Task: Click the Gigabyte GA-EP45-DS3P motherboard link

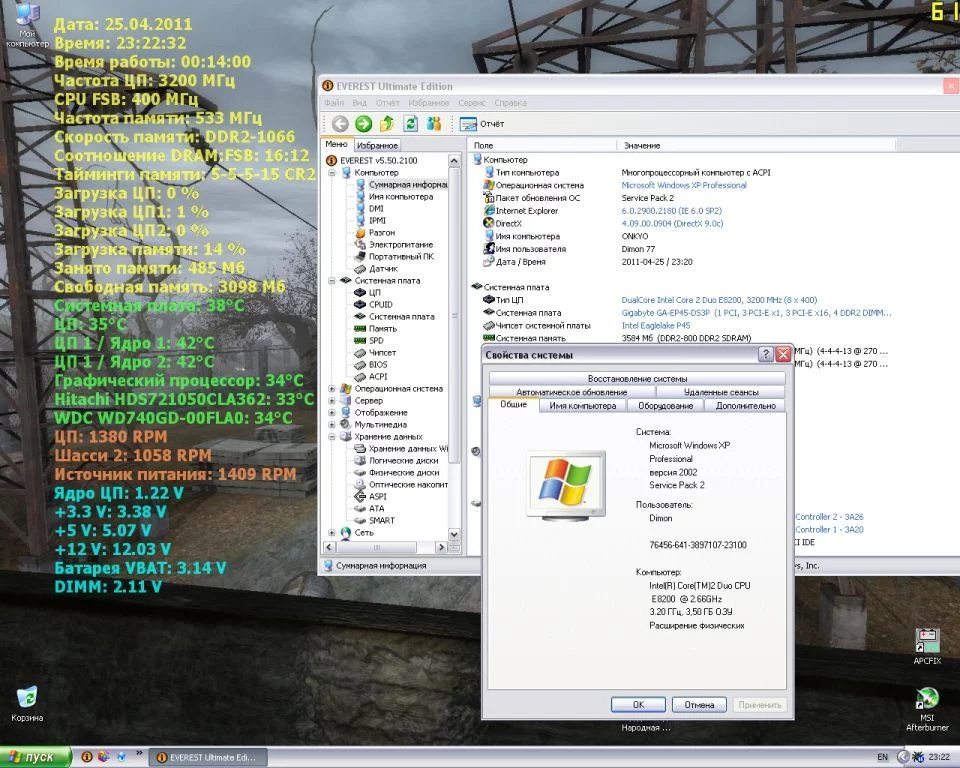Action: point(756,313)
